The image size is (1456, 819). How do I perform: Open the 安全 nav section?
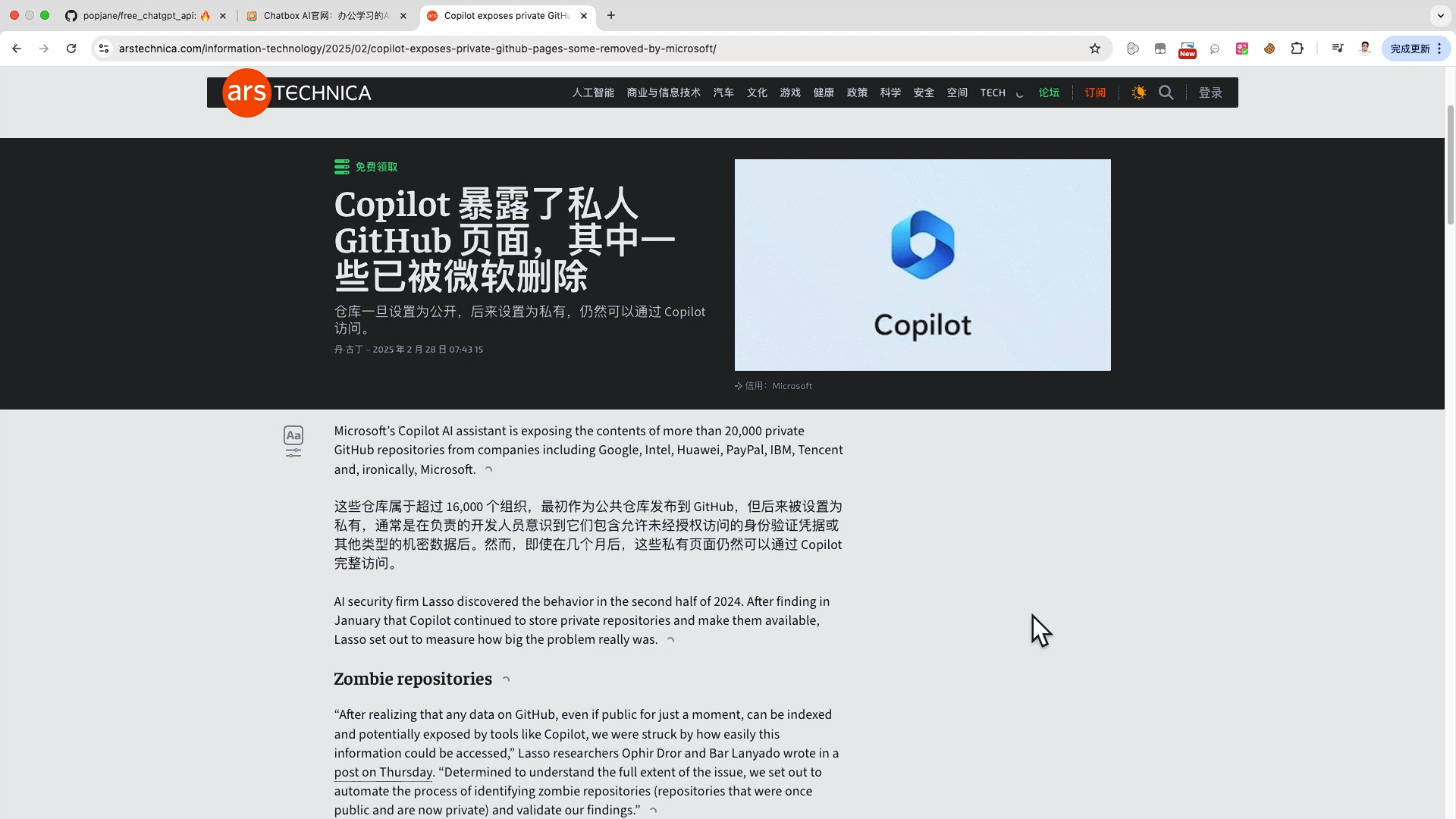(924, 93)
